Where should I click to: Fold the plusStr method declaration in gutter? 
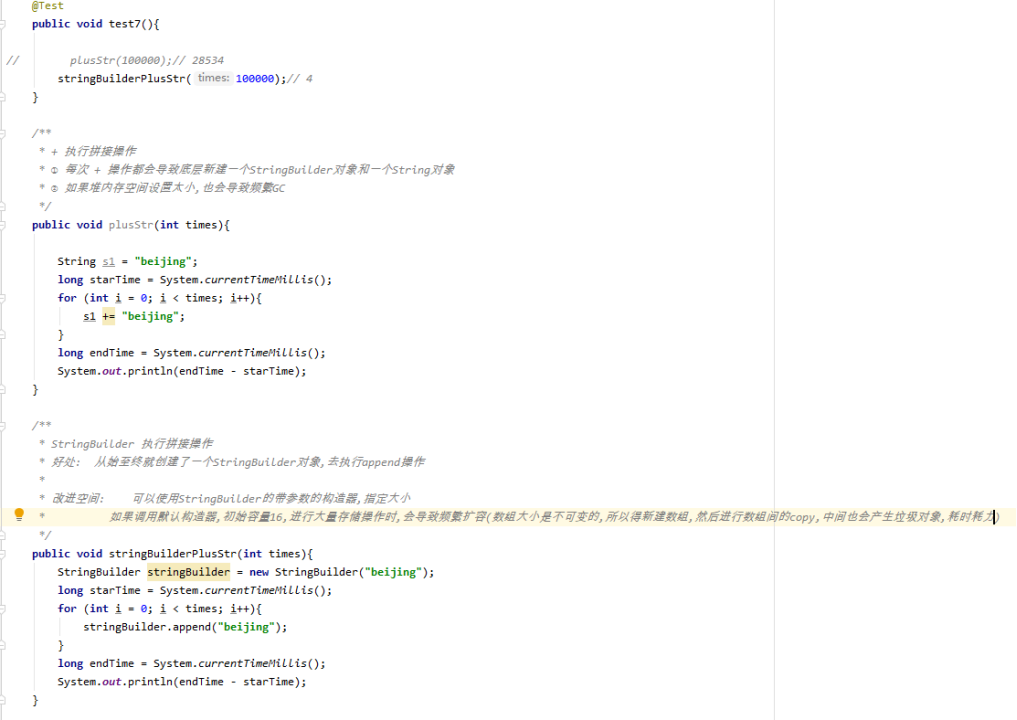click(3, 225)
